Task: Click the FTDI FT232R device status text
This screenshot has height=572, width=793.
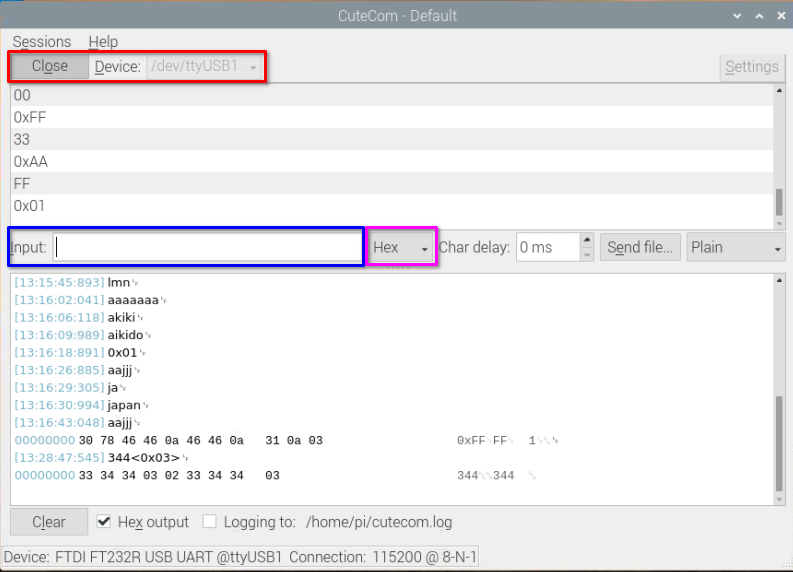Action: click(x=143, y=557)
